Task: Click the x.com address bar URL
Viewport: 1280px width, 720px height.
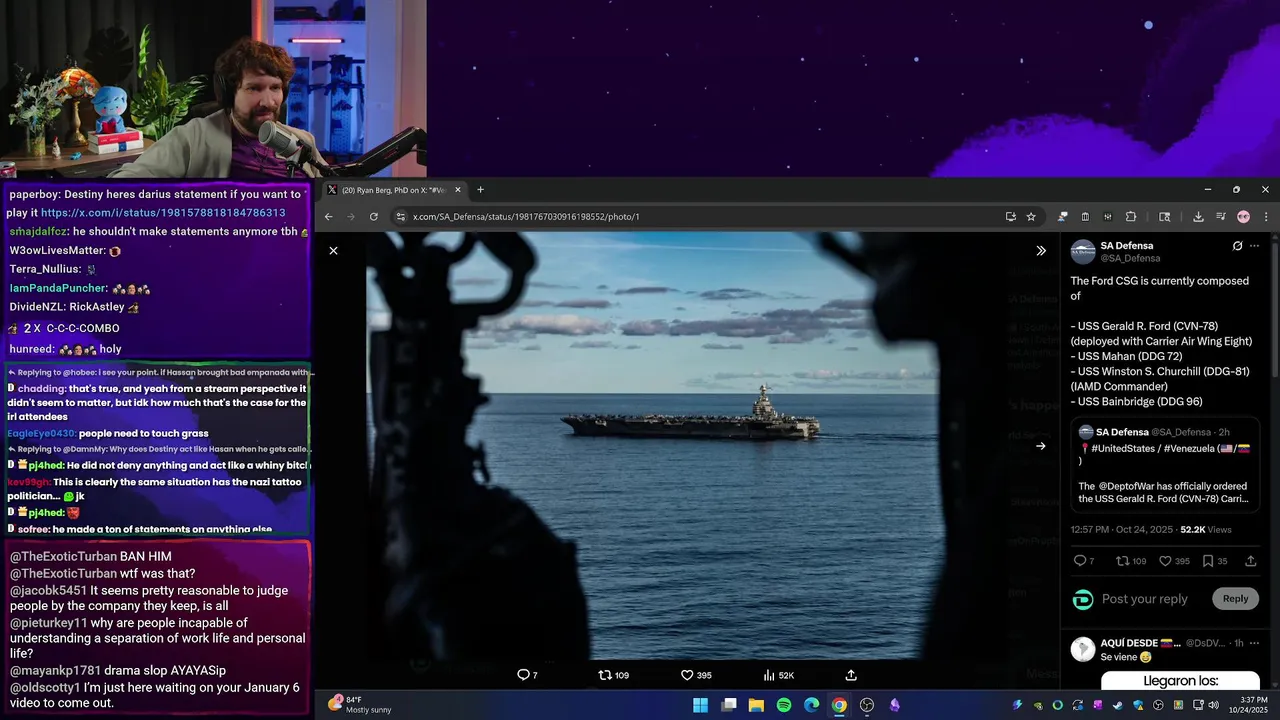Action: point(526,217)
